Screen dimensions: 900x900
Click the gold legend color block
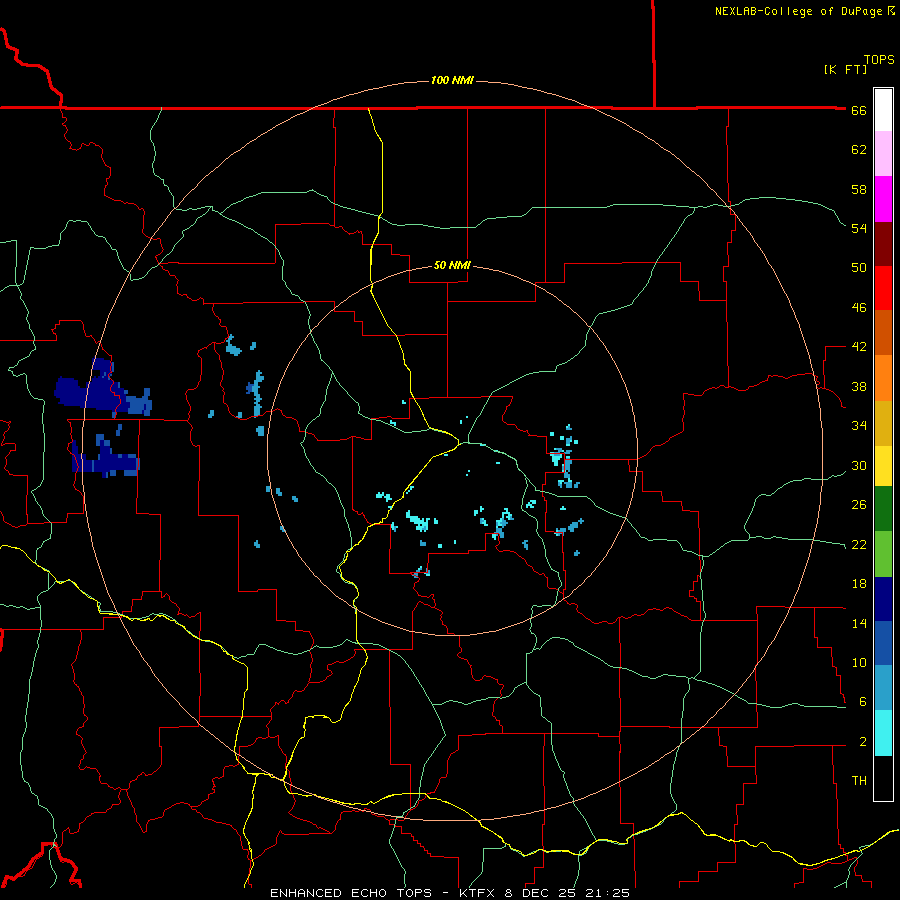[883, 423]
